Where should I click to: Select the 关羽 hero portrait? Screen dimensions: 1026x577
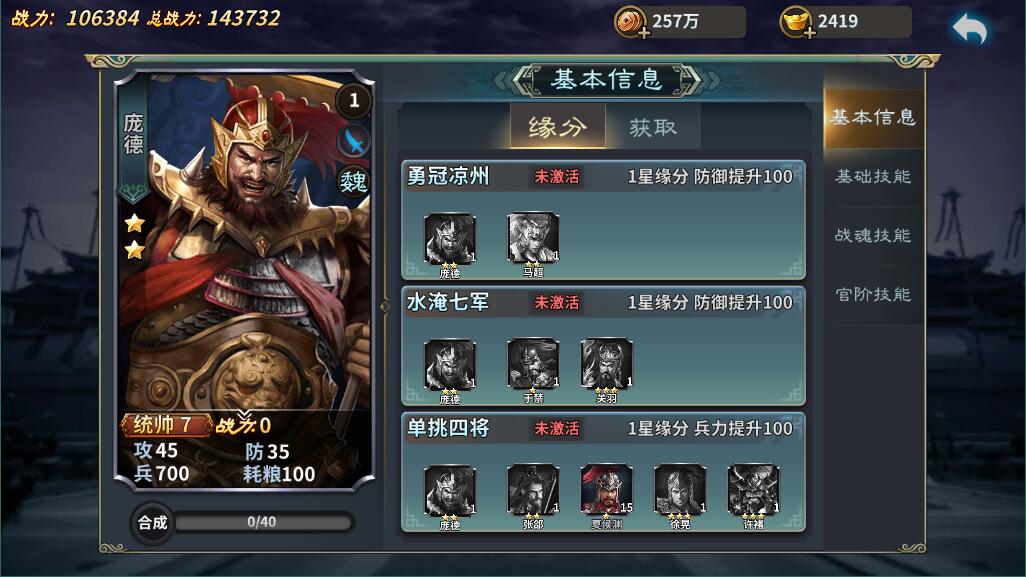607,364
